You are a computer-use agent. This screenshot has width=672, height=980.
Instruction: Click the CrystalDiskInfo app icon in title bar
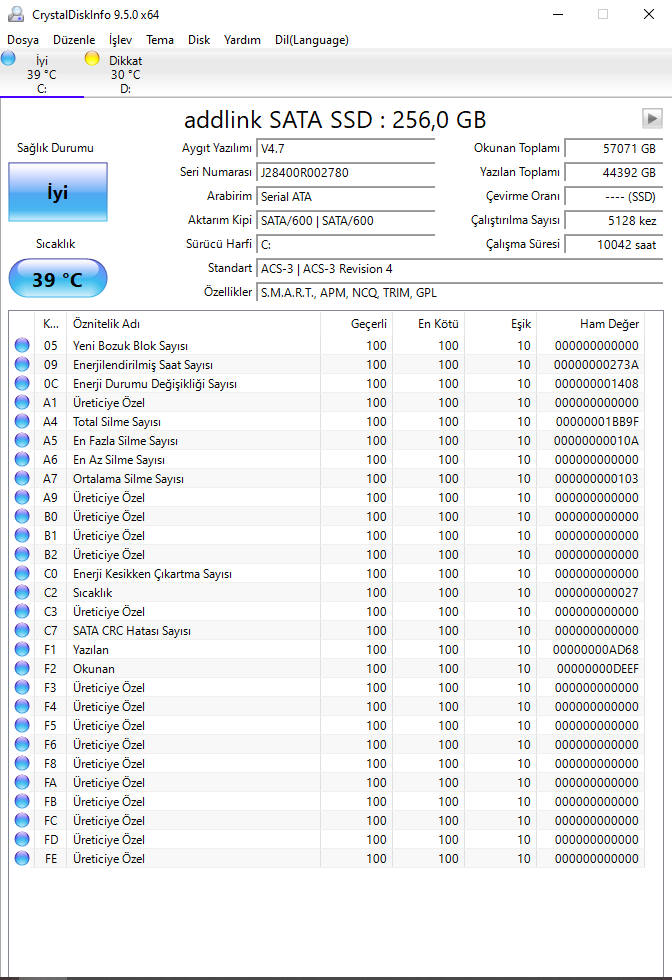16,14
